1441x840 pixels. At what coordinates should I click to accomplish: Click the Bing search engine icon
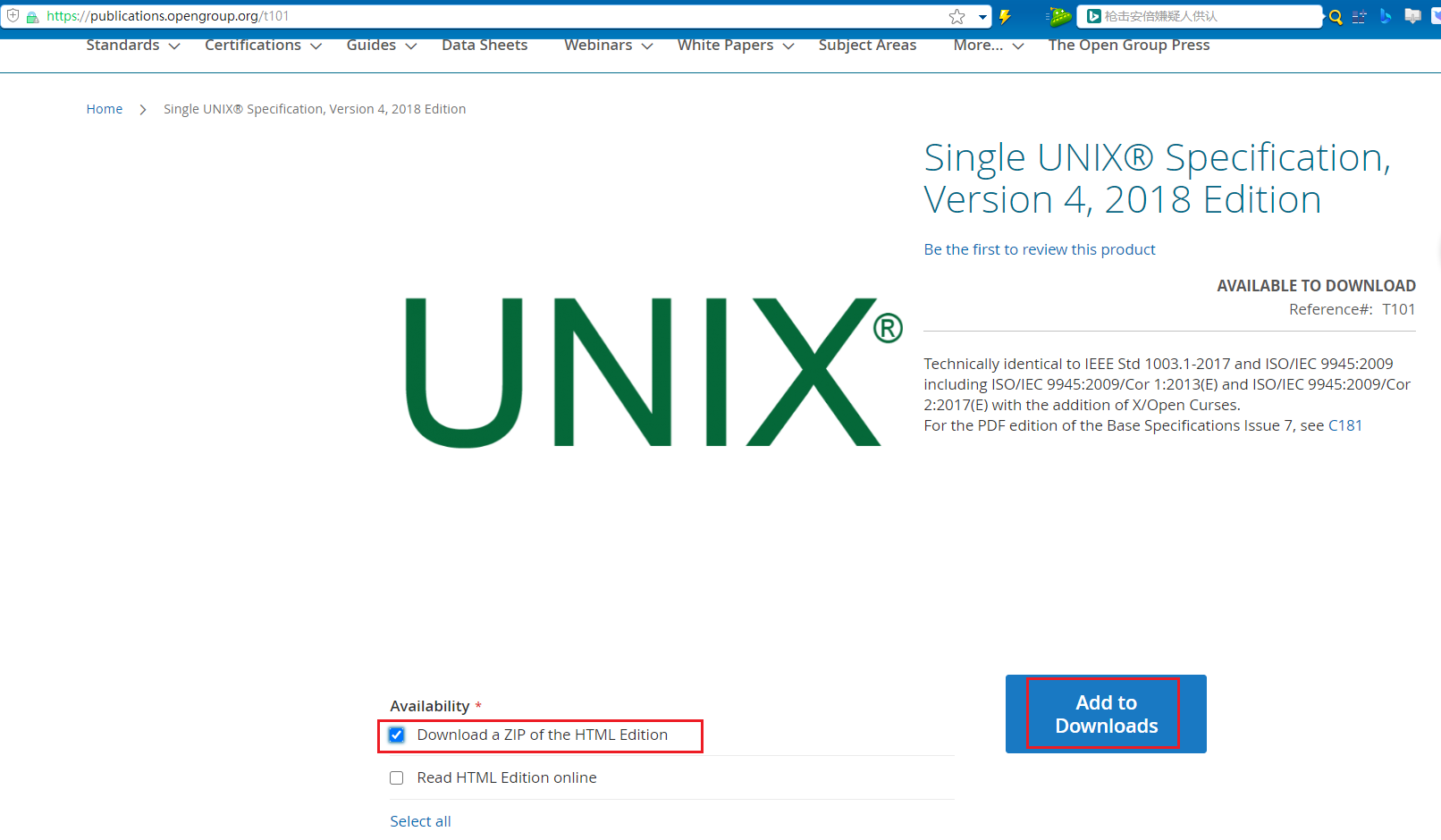pyautogui.click(x=1093, y=16)
